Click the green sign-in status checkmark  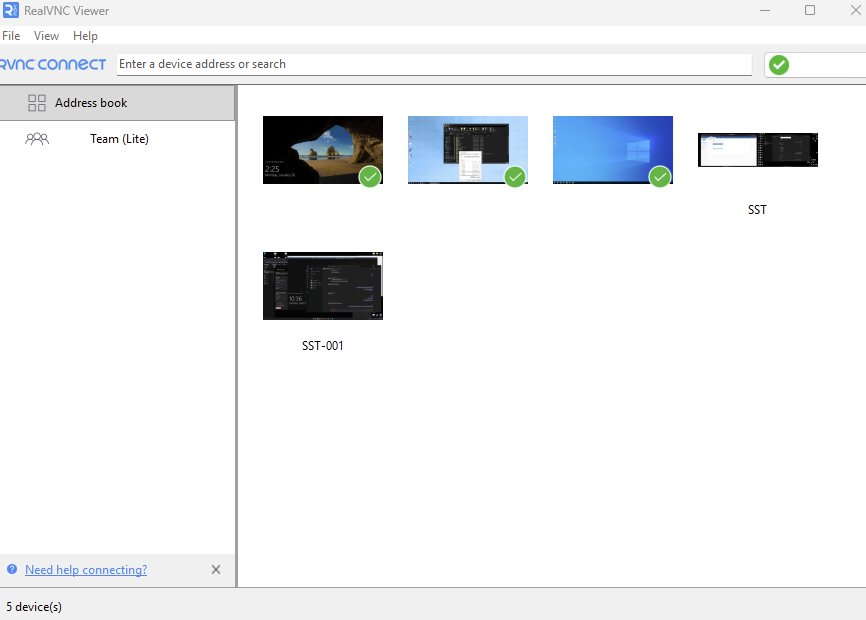click(x=779, y=65)
